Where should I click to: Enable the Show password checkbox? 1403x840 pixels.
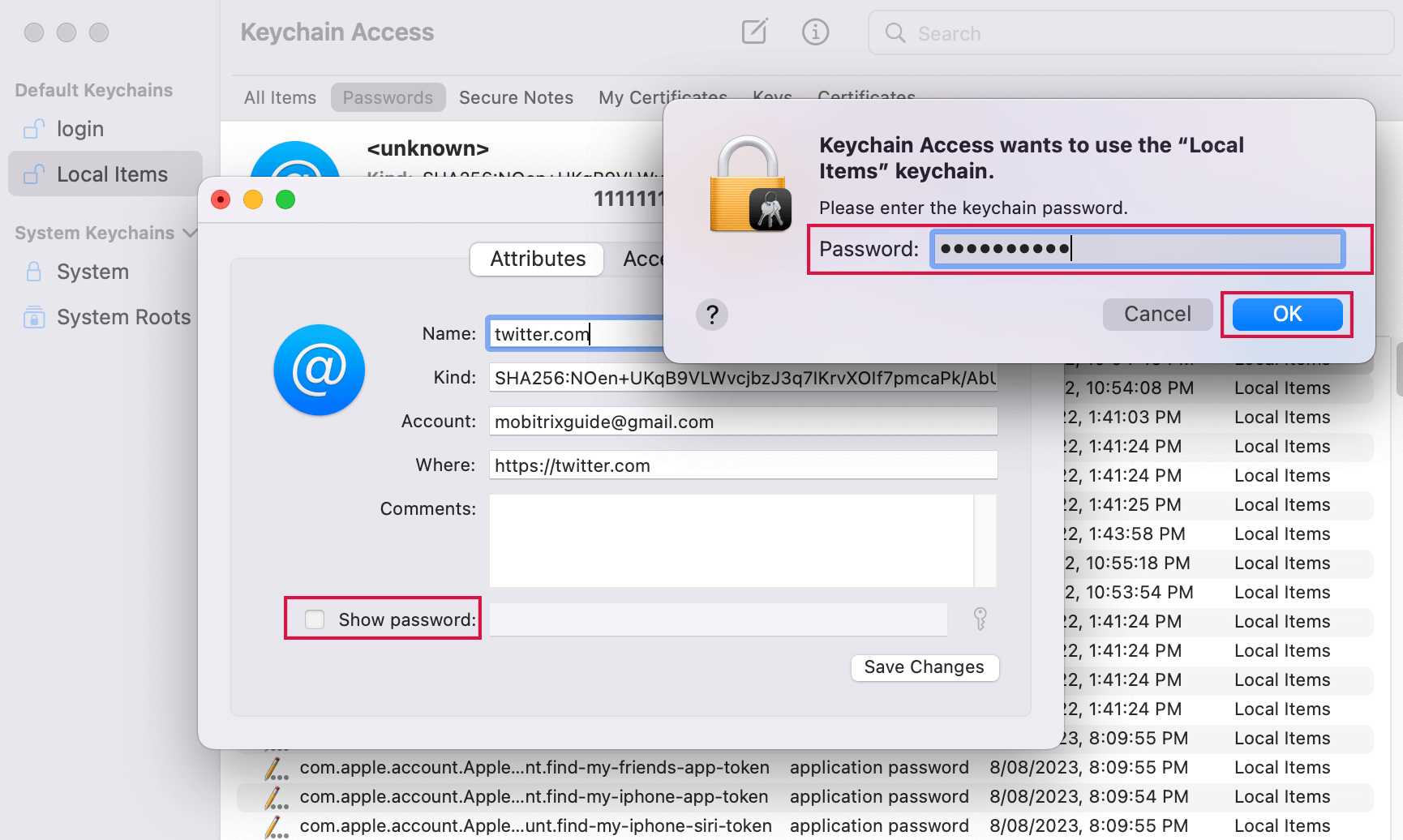pos(315,619)
